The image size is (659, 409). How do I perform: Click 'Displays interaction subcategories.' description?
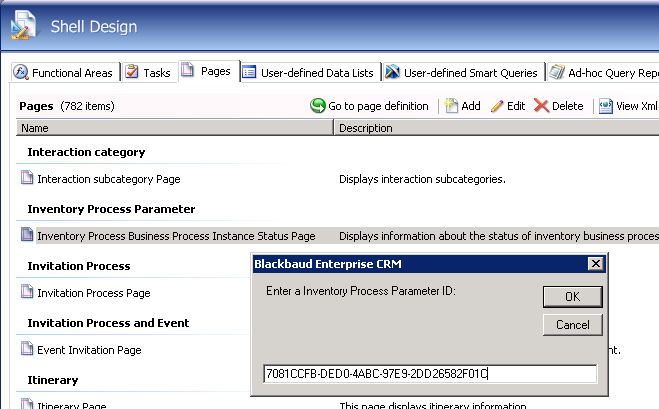[x=422, y=179]
